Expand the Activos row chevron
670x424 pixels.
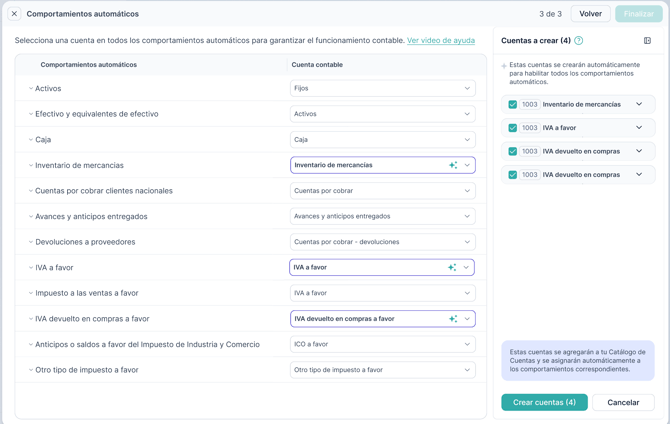coord(31,89)
